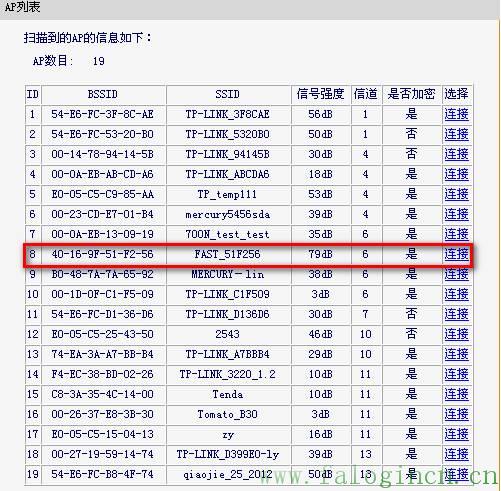This screenshot has height=491, width=501.
Task: Click the 18dB signal value
Action: tap(320, 174)
